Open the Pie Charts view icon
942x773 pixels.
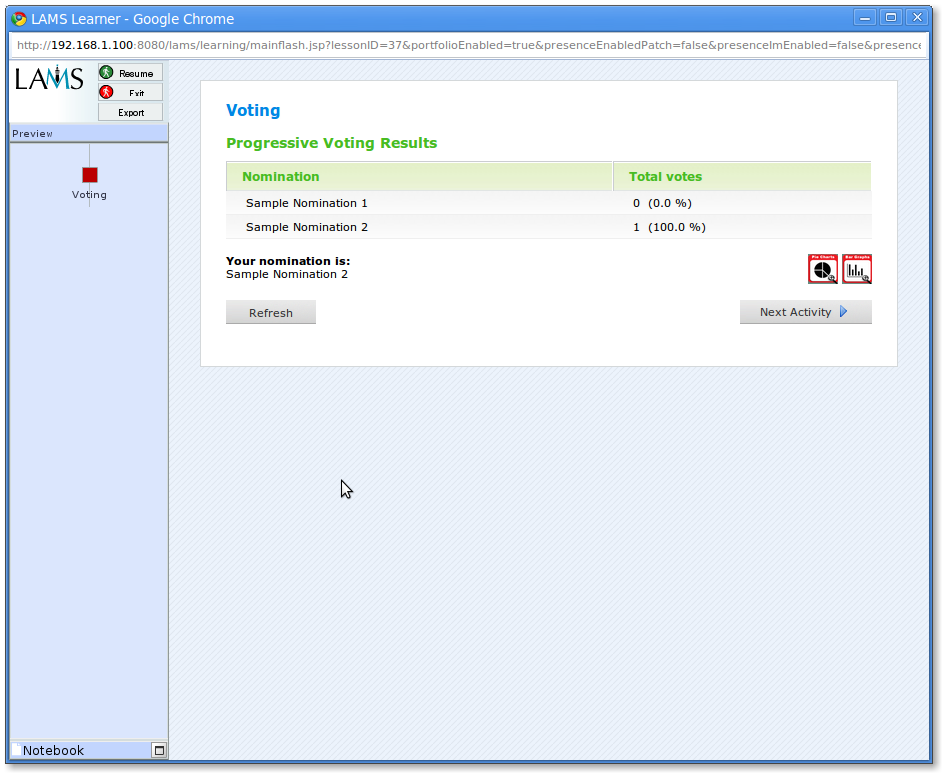tap(823, 269)
